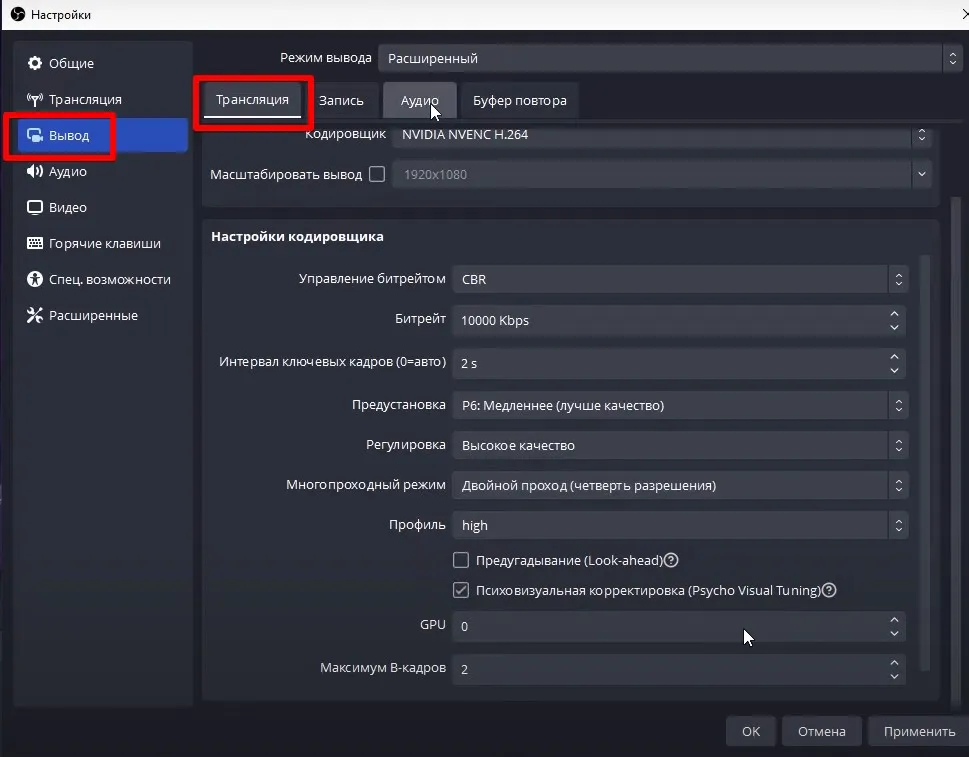Open the Управление битрейтом CBR dropdown
Viewport: 969px width, 757px height.
click(680, 279)
